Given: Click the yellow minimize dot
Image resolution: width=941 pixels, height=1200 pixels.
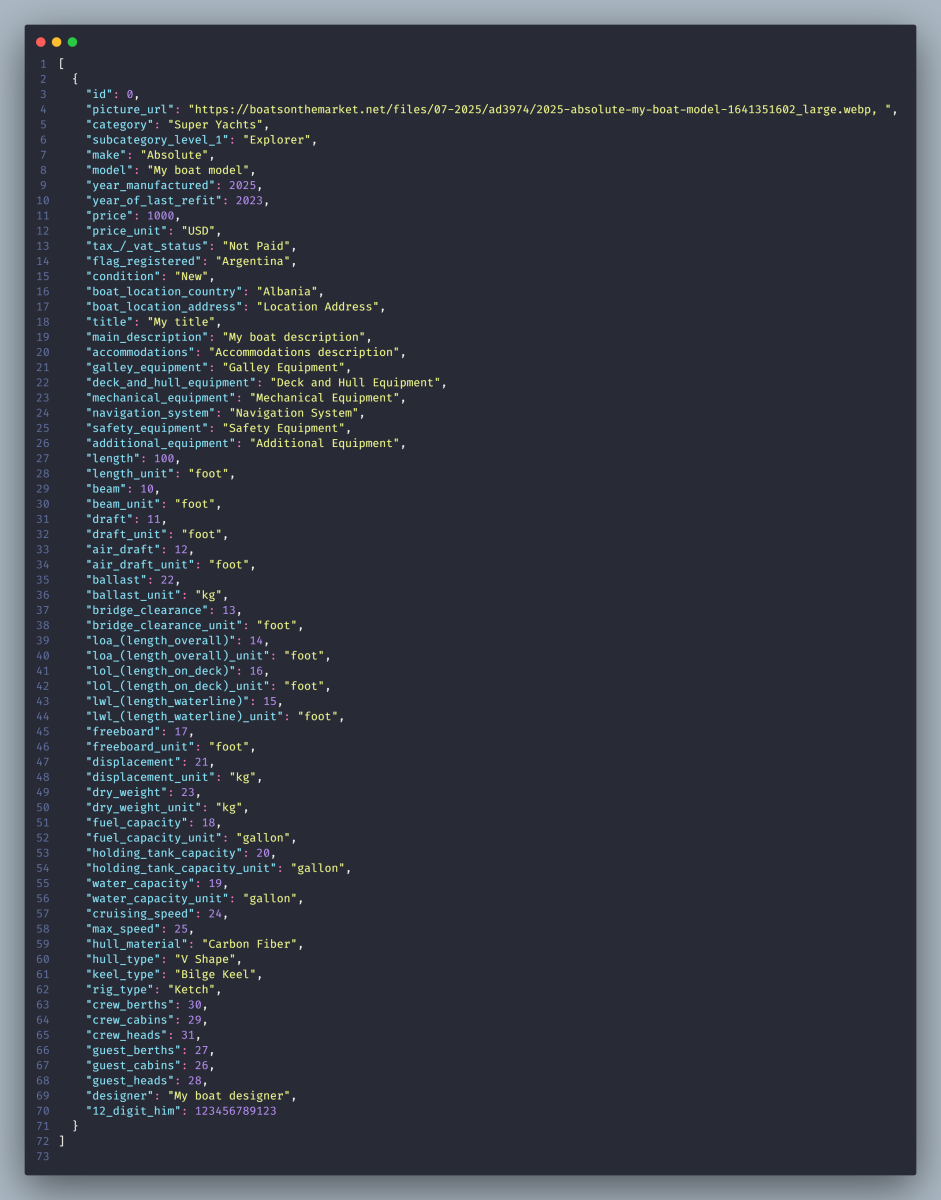Looking at the screenshot, I should (x=56, y=42).
